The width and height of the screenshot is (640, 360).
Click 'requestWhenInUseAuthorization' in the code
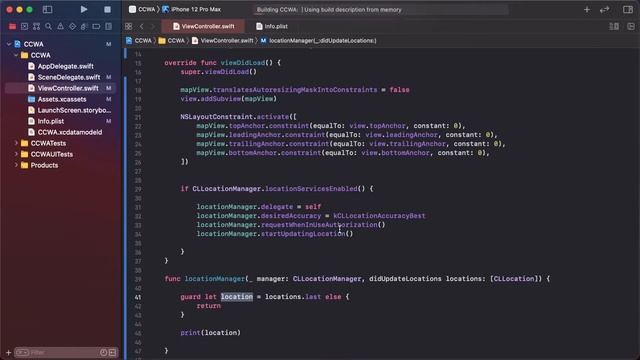[x=319, y=225]
